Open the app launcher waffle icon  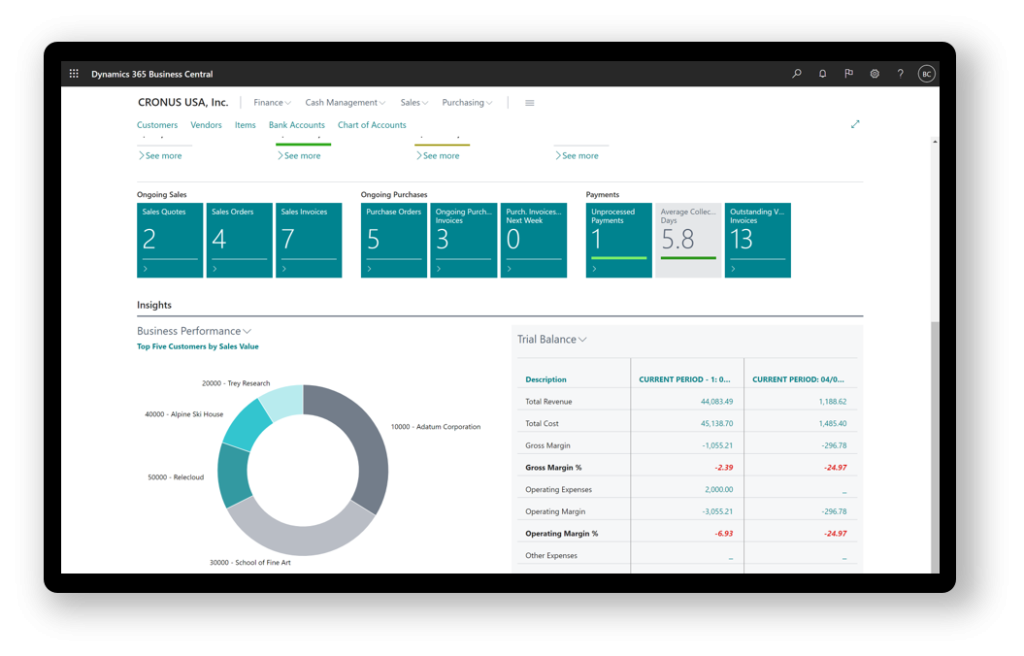(74, 74)
